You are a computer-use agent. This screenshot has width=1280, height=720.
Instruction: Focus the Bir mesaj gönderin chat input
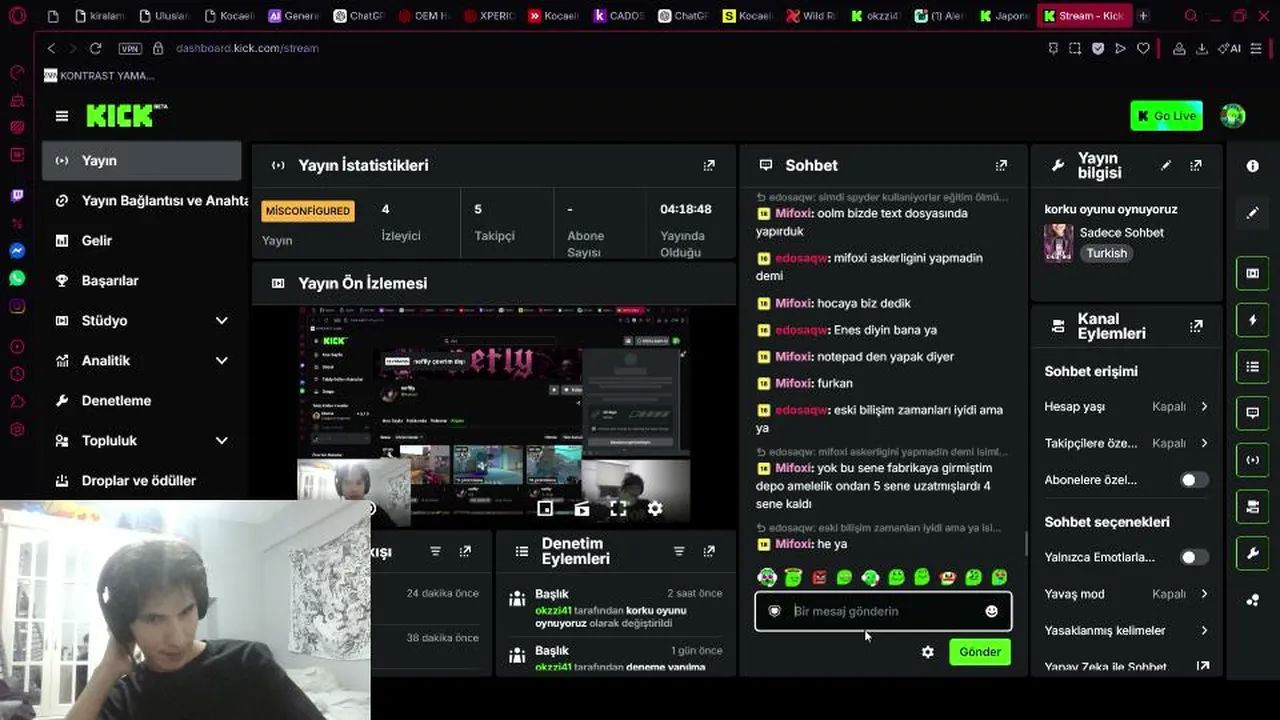click(883, 611)
